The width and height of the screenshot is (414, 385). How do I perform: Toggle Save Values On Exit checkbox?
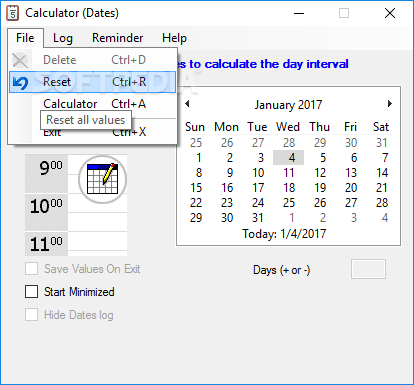pos(32,269)
